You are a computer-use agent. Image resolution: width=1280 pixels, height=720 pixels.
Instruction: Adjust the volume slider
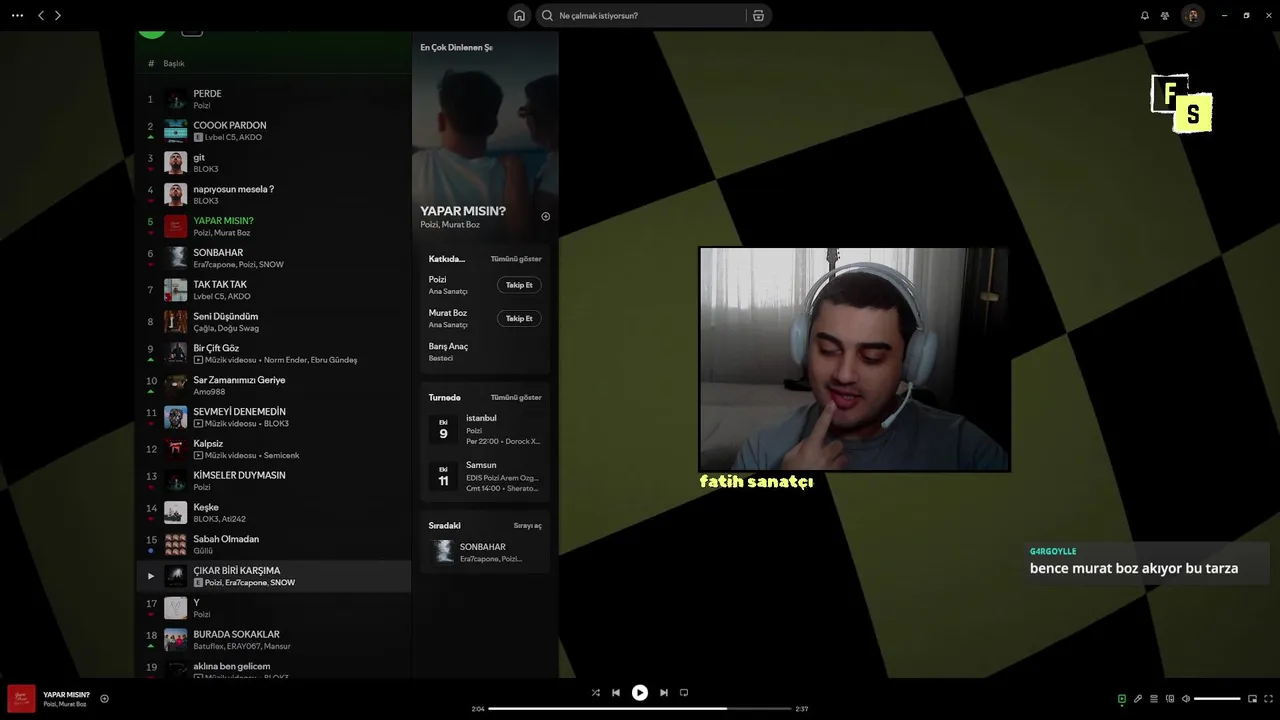[1217, 699]
